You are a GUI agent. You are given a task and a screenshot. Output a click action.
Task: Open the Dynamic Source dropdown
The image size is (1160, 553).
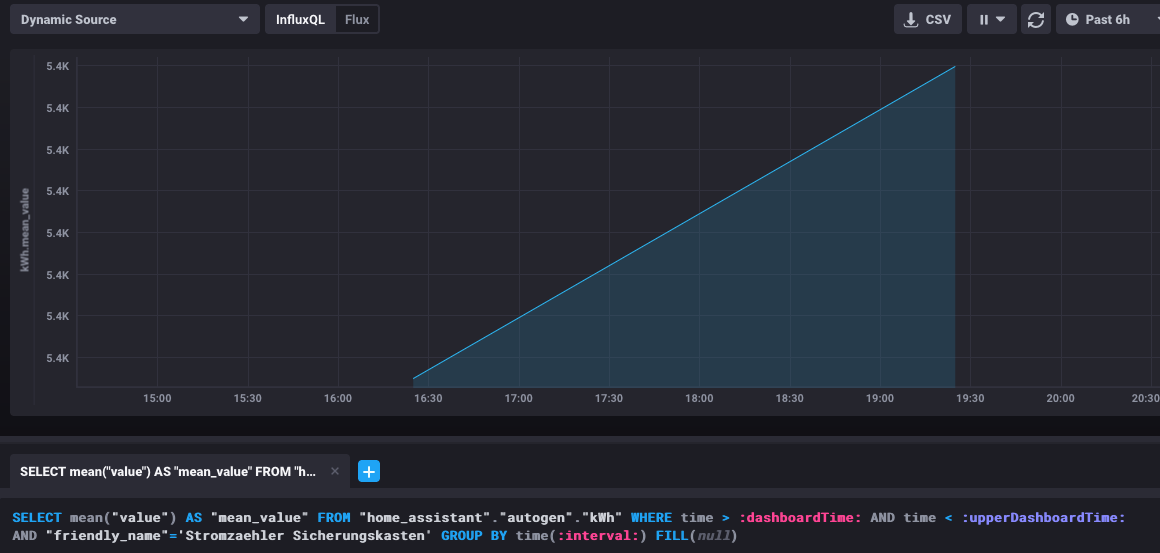click(x=134, y=19)
